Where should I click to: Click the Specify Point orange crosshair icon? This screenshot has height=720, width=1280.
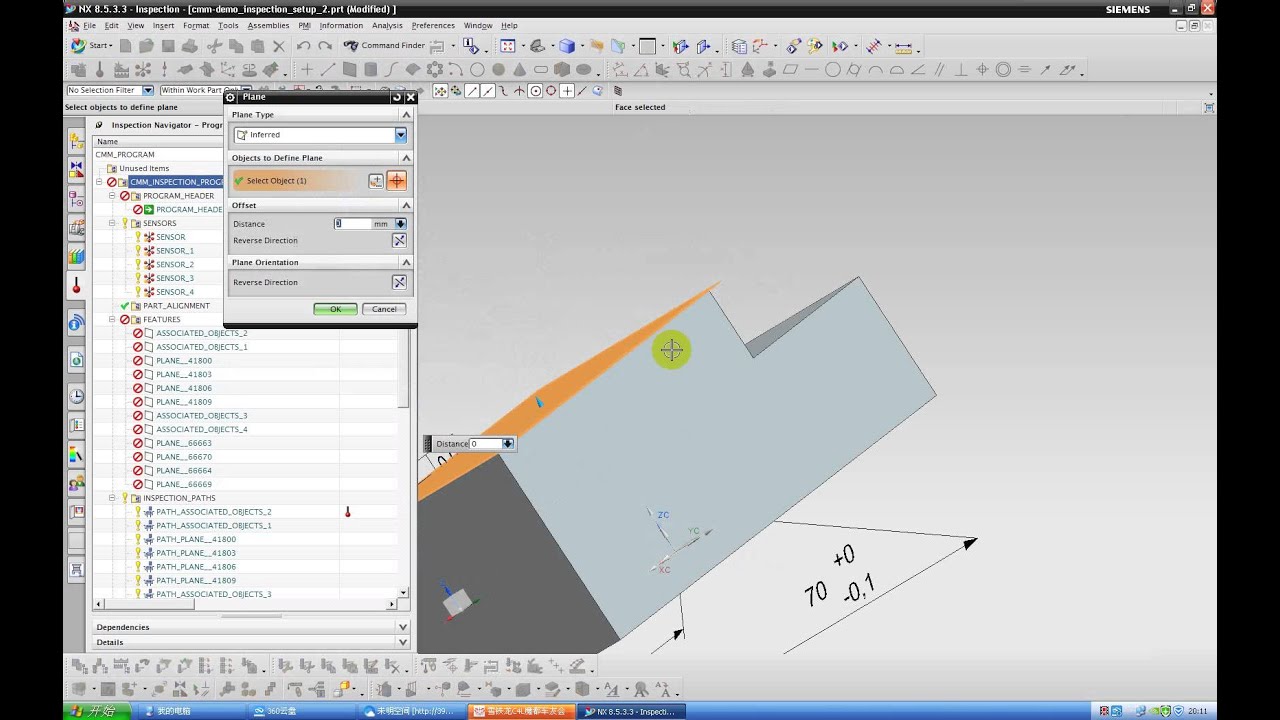coord(397,181)
